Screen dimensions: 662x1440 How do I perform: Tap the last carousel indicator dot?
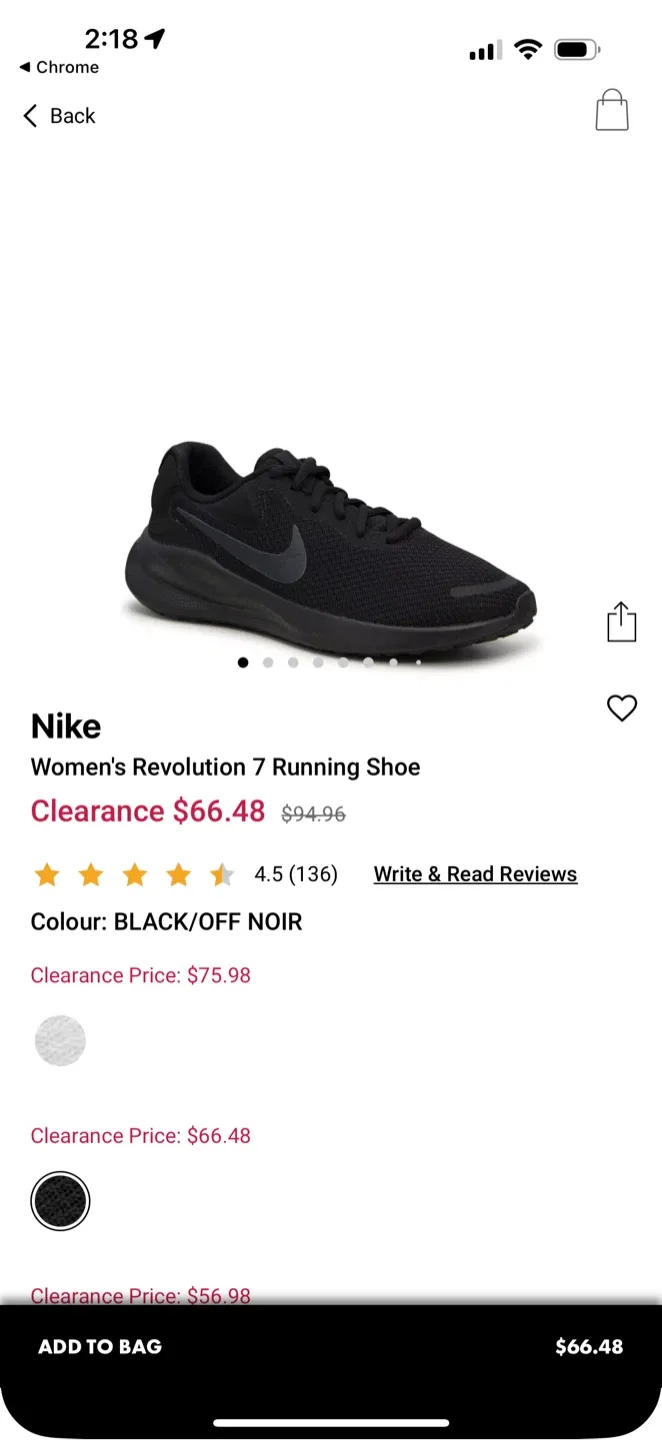click(418, 661)
